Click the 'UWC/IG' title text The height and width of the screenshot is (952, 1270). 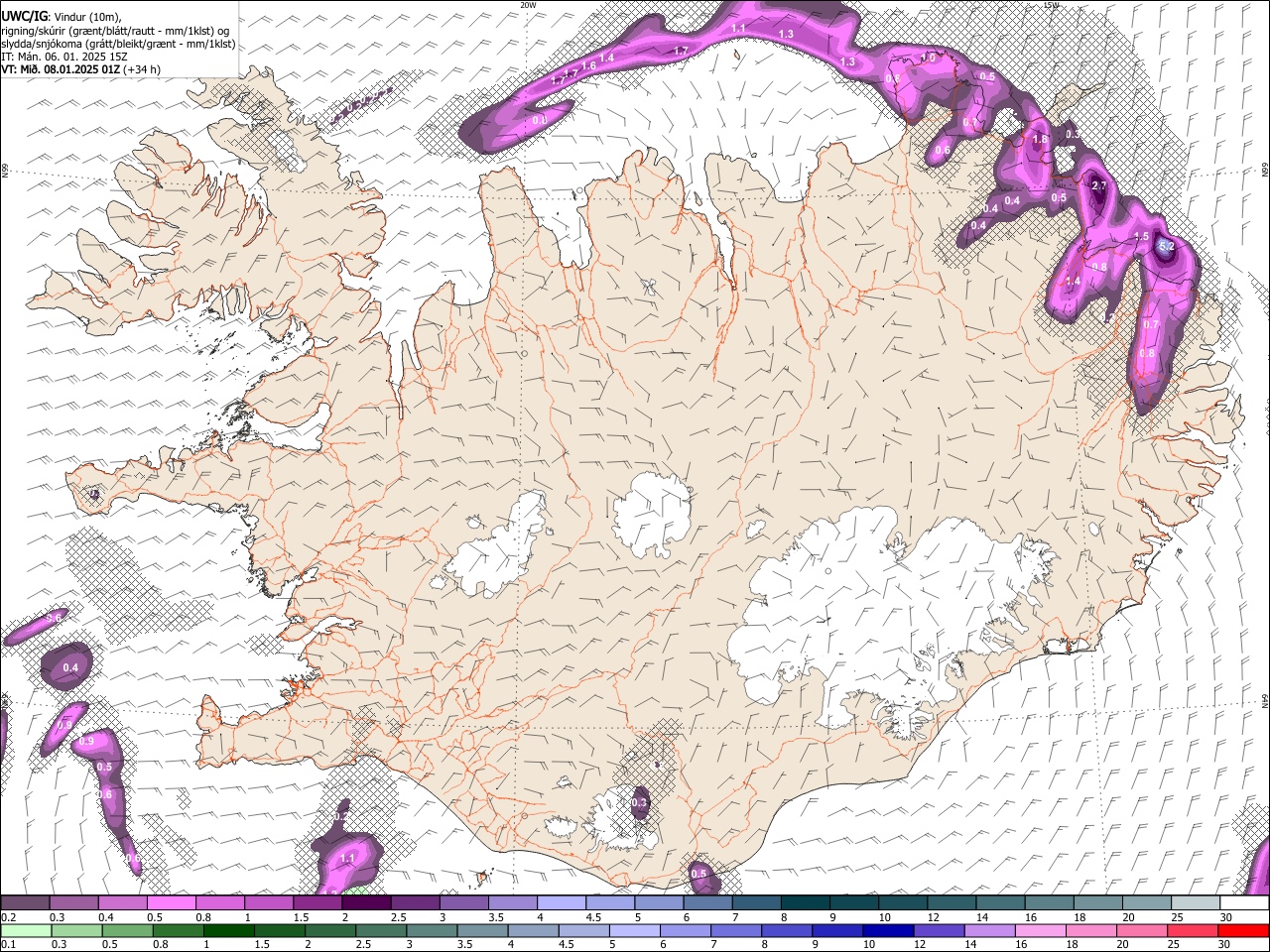pos(24,17)
